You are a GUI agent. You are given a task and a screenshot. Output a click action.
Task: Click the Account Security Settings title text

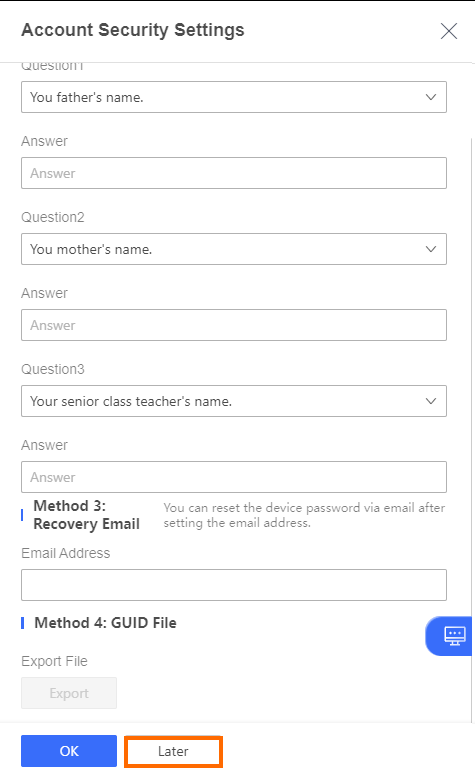pyautogui.click(x=133, y=30)
